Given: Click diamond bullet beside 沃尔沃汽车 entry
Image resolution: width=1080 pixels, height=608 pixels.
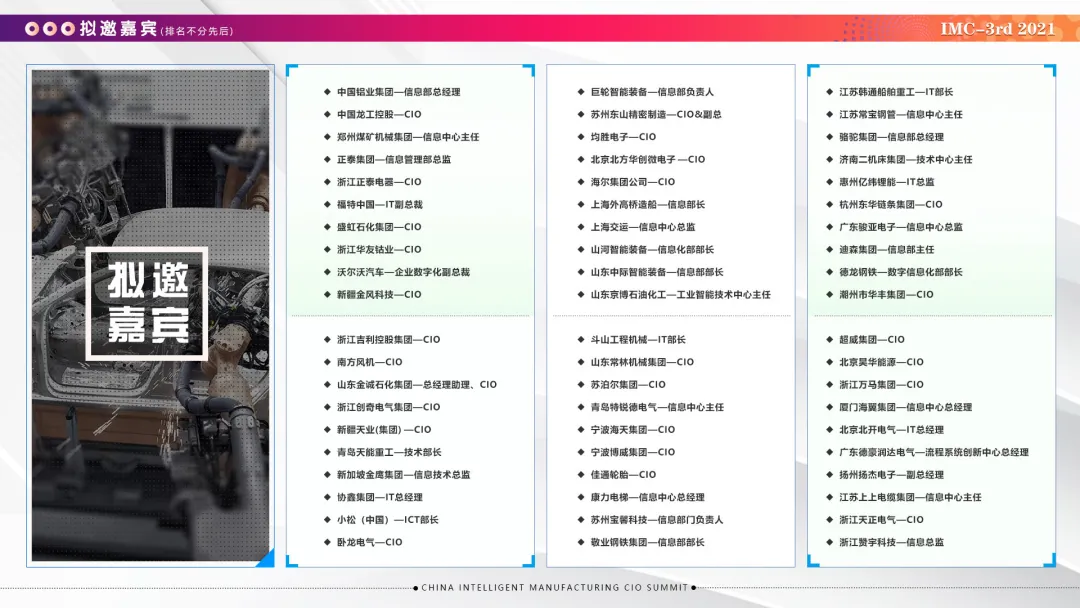Looking at the screenshot, I should [327, 272].
